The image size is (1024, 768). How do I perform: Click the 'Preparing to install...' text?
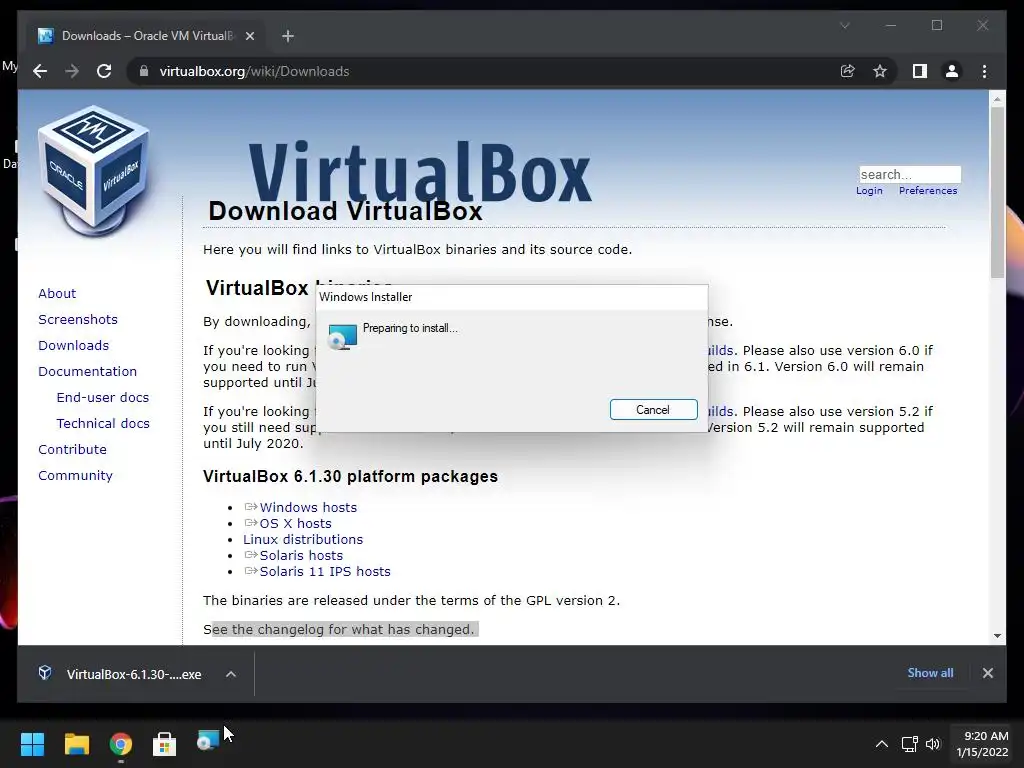click(410, 328)
